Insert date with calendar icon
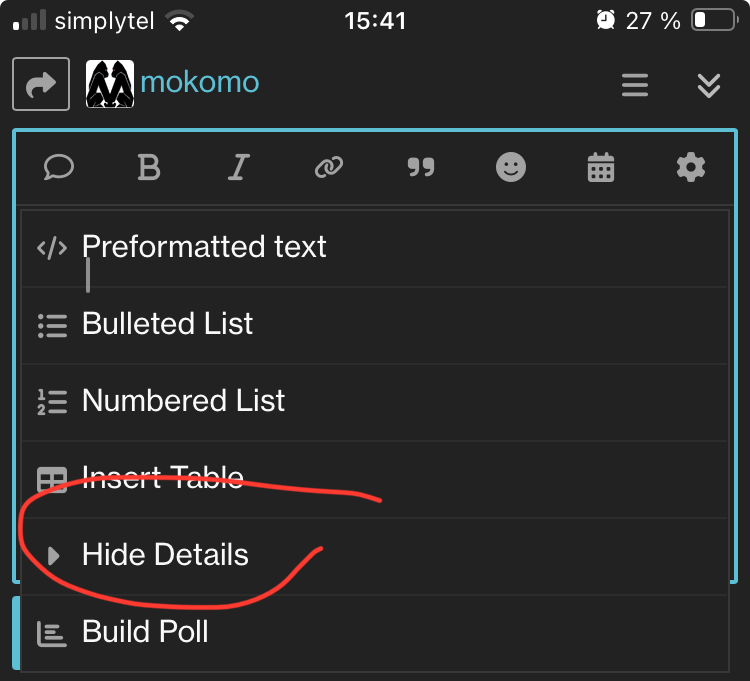750x681 pixels. tap(600, 167)
